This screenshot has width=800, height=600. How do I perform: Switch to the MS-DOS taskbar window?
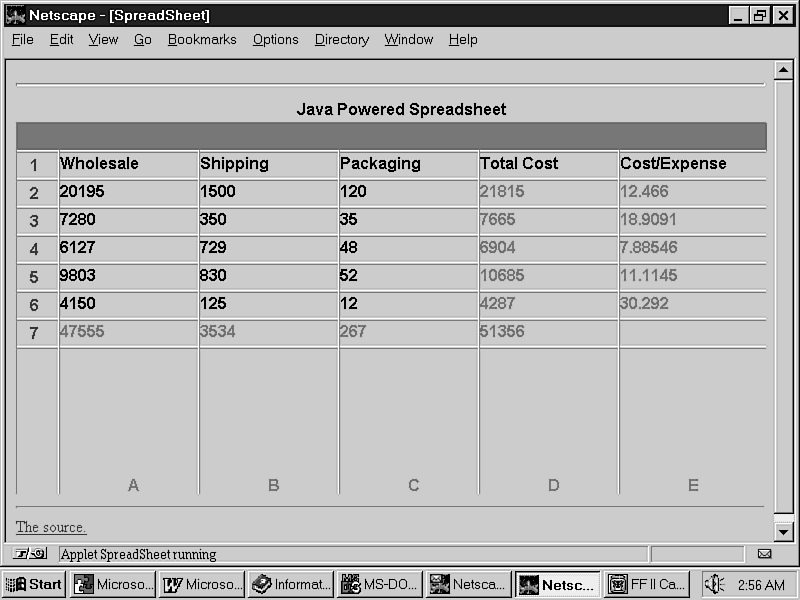[x=378, y=584]
